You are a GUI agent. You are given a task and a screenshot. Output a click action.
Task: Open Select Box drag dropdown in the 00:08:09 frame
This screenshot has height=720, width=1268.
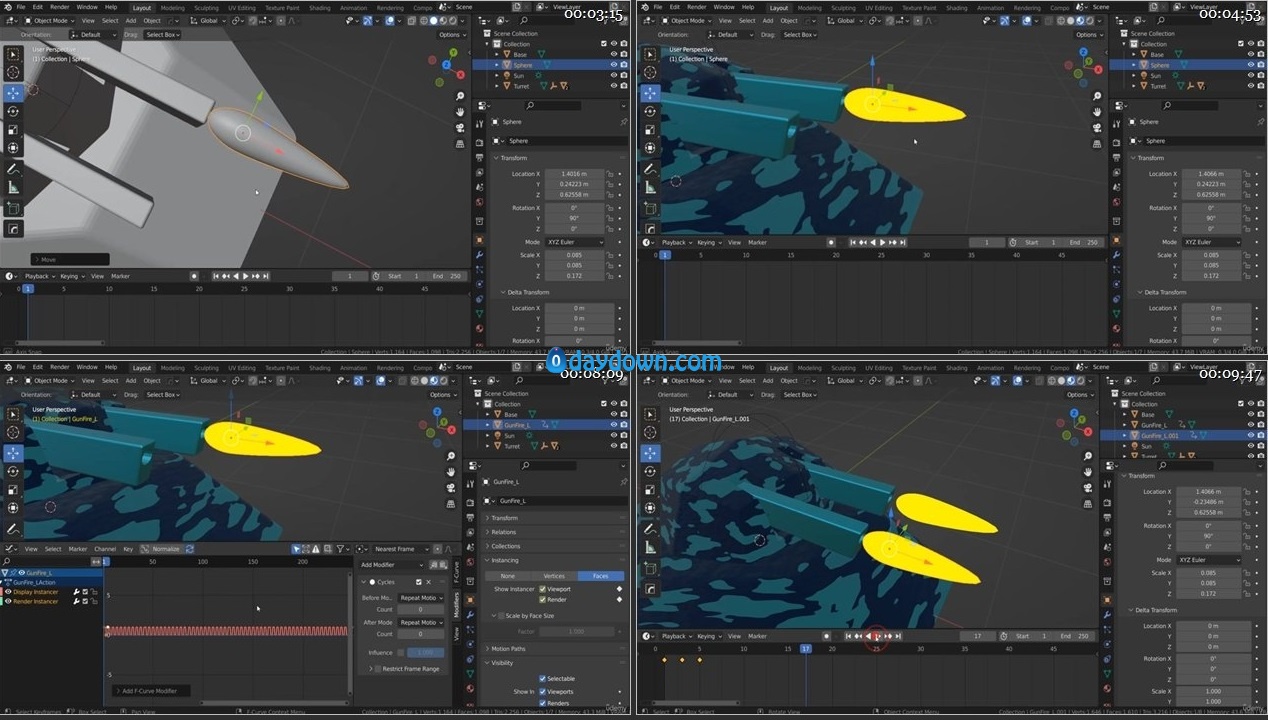(x=162, y=395)
